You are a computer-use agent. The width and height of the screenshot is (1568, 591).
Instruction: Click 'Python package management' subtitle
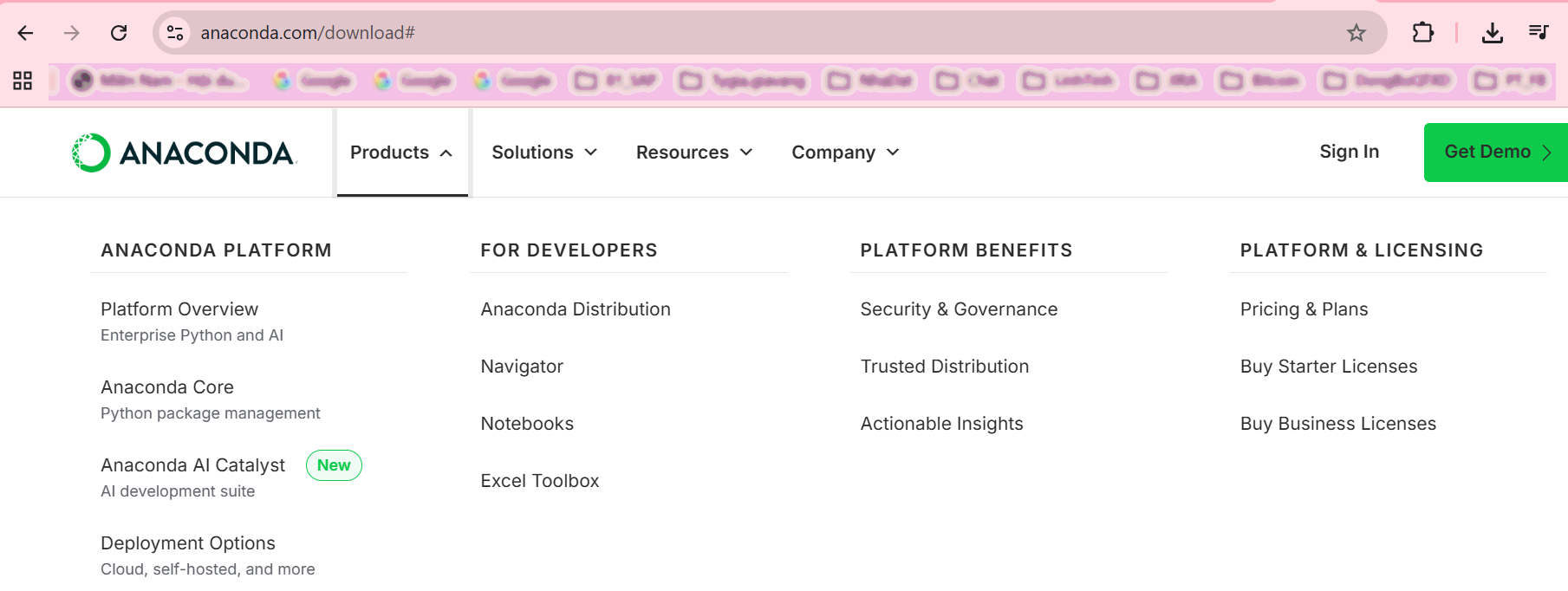click(x=211, y=413)
